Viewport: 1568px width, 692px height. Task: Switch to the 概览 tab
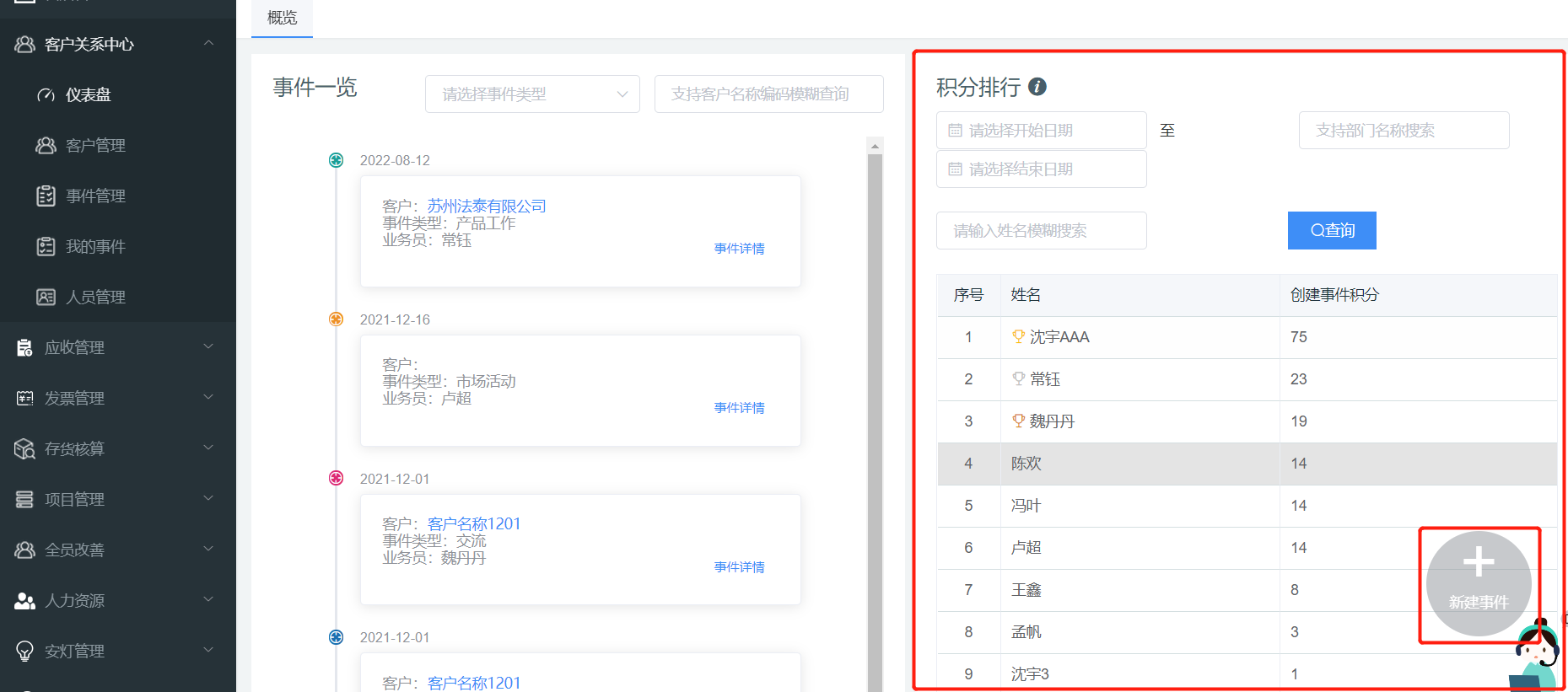(x=282, y=18)
